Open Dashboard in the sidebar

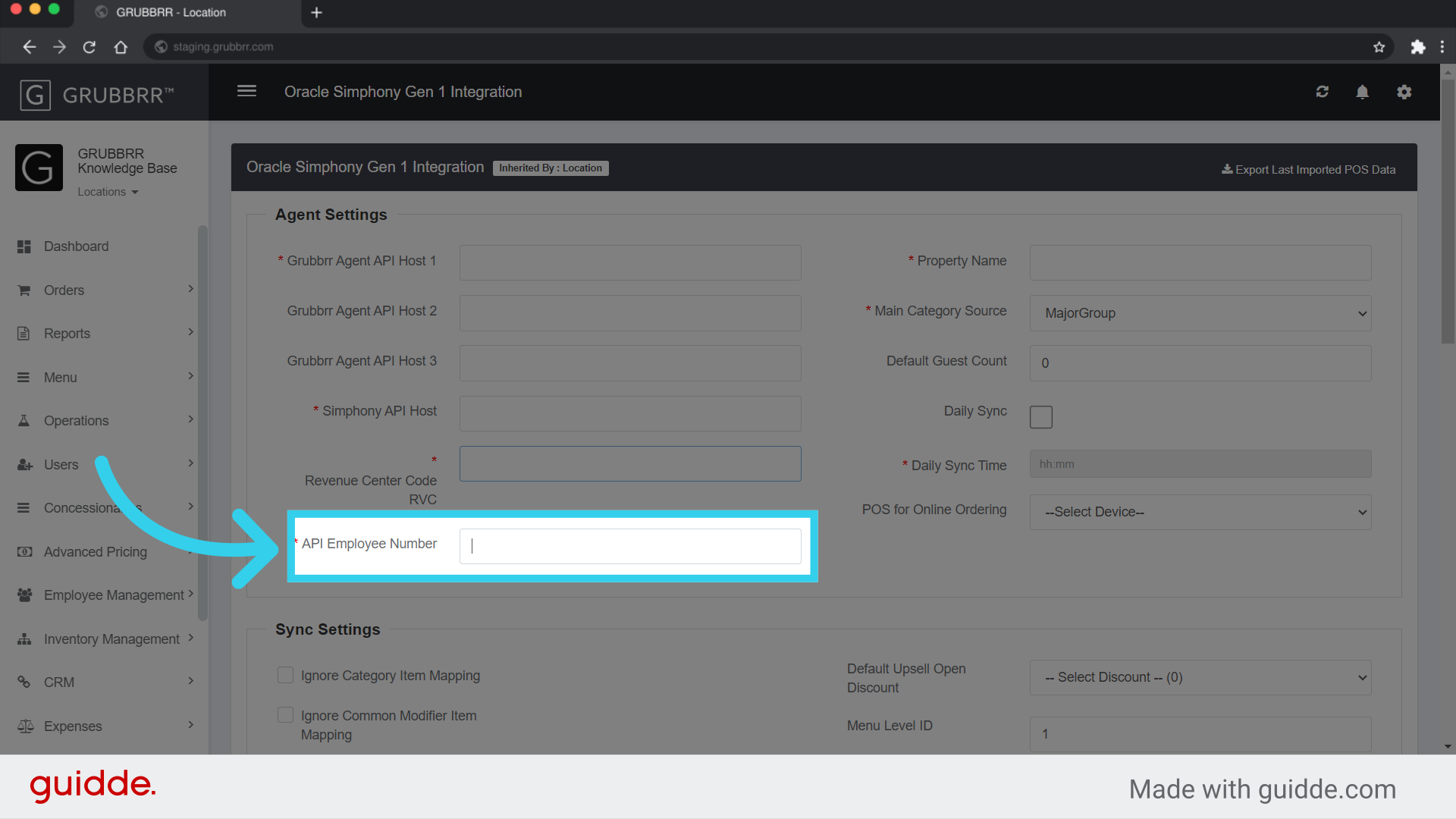[x=76, y=246]
